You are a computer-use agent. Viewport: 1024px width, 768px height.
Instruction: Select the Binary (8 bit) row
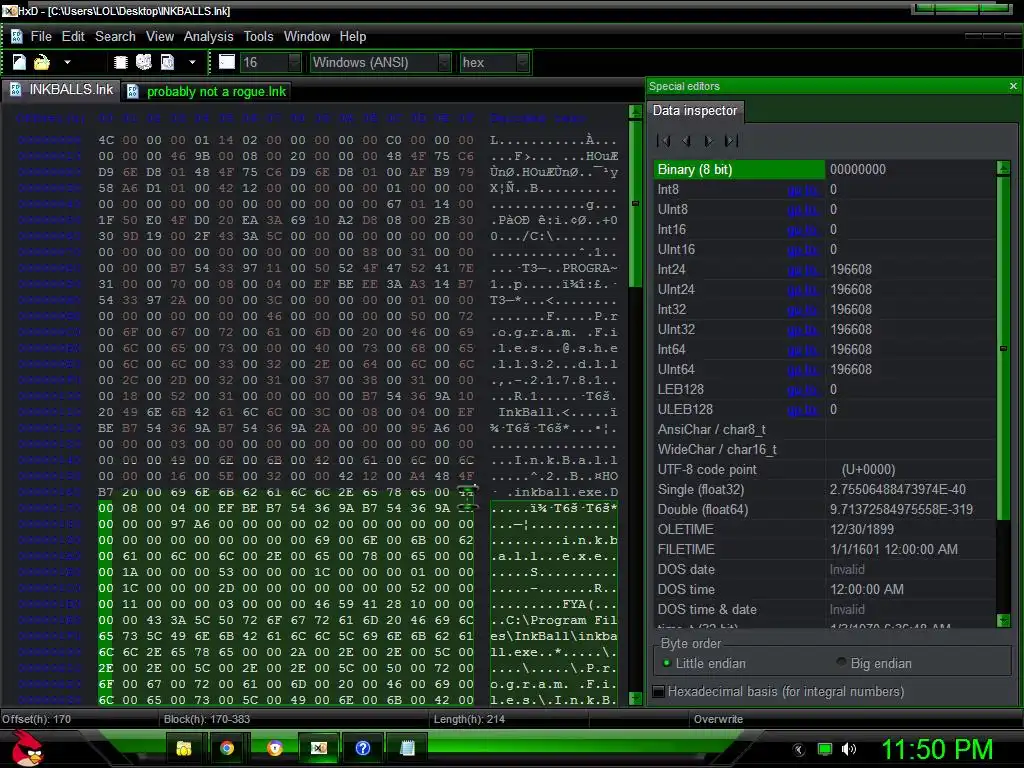point(825,169)
